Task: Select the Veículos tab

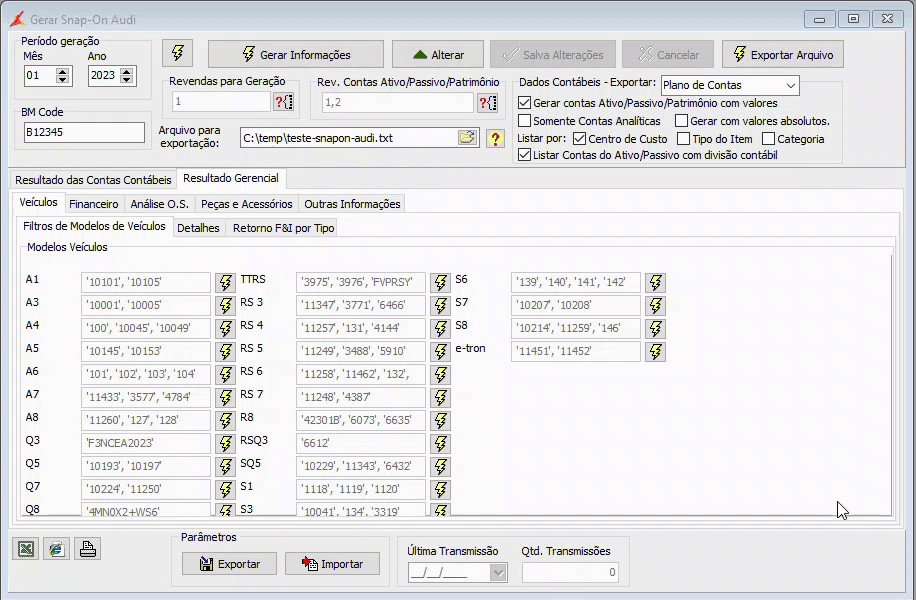Action: click(39, 202)
